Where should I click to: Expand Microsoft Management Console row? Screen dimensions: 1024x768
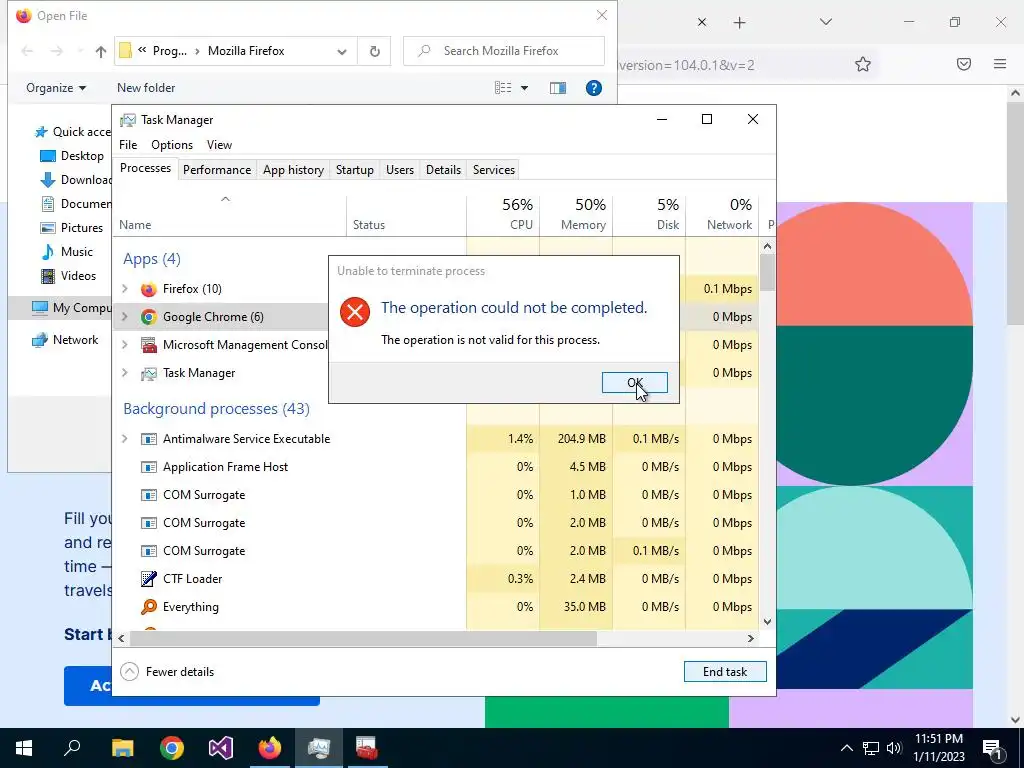tap(125, 345)
